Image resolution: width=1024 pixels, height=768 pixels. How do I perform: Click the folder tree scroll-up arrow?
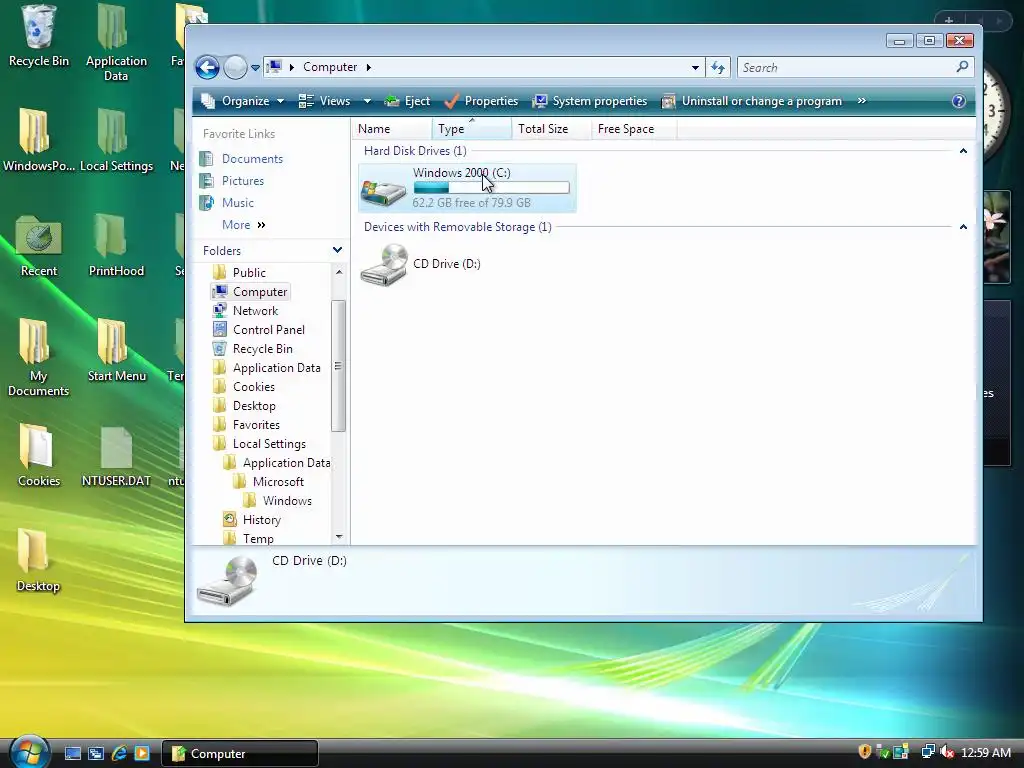(338, 272)
